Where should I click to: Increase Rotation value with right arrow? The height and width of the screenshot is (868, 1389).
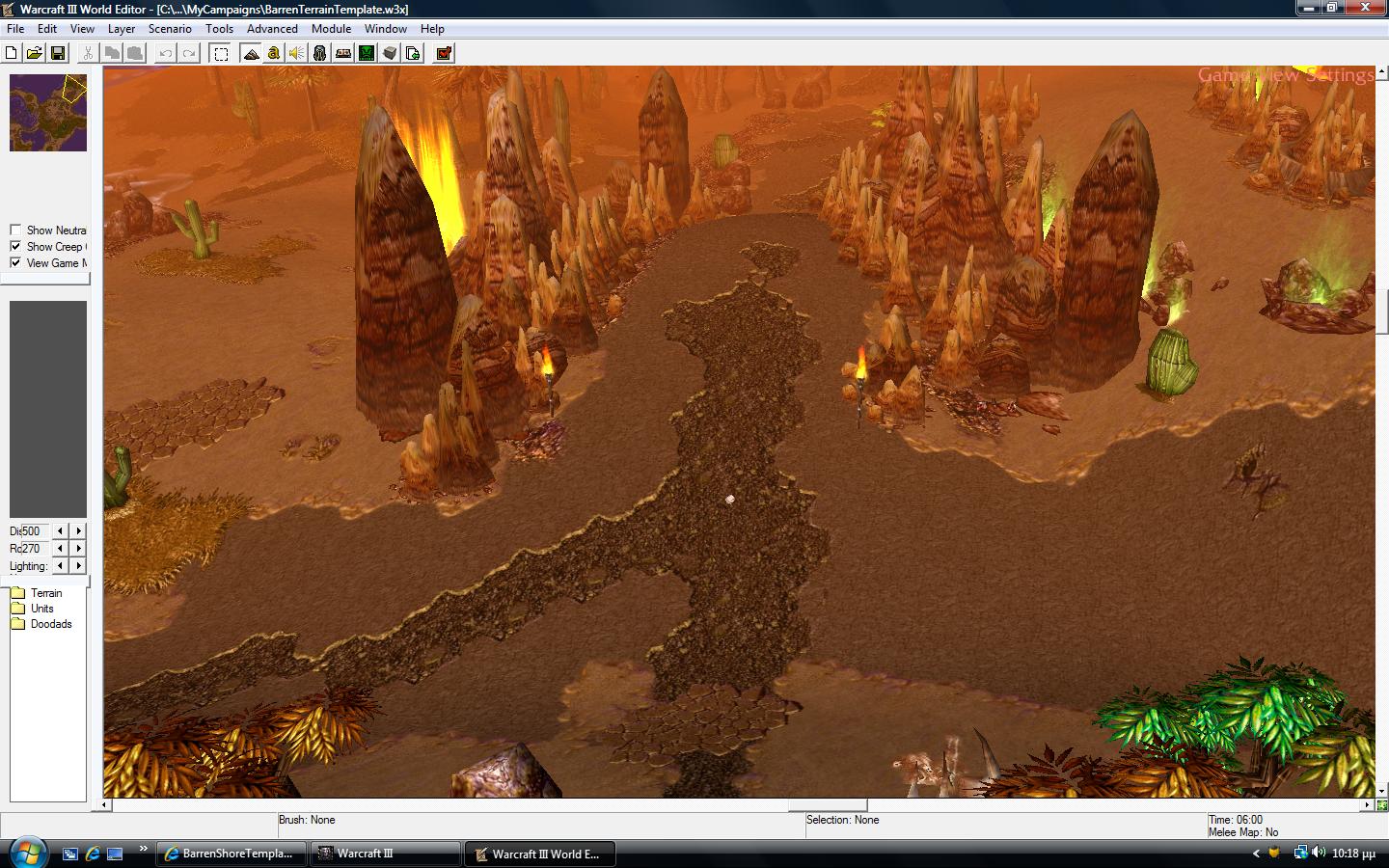click(79, 548)
